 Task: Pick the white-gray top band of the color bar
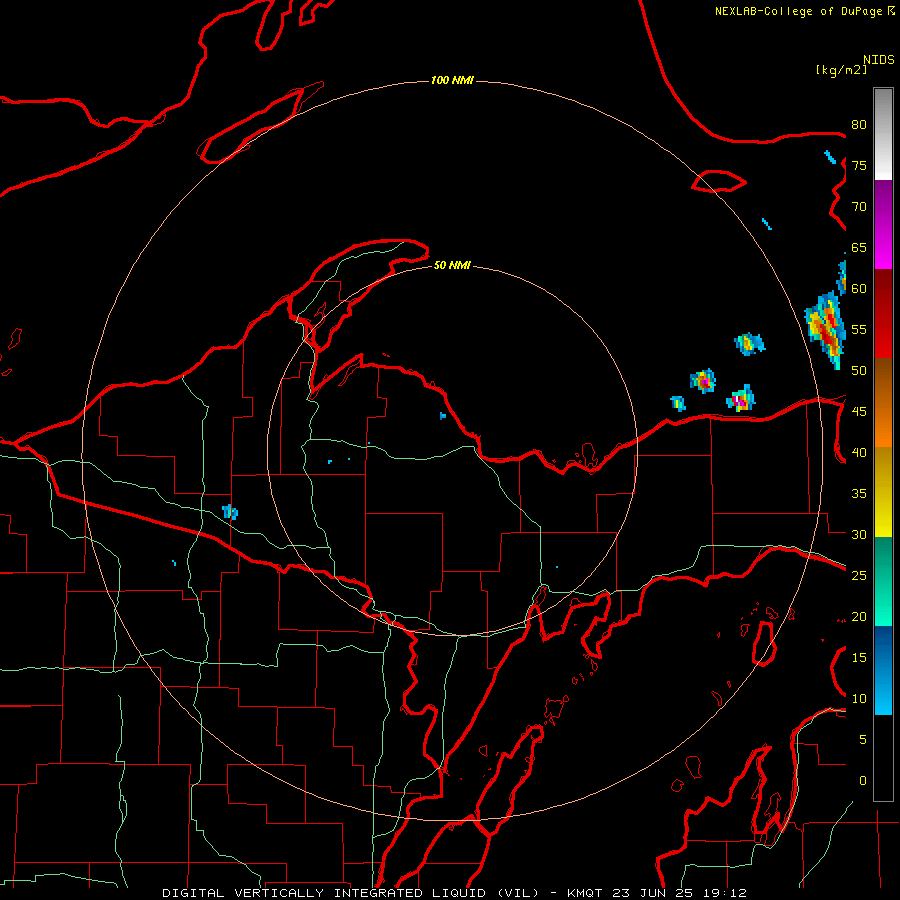point(883,134)
